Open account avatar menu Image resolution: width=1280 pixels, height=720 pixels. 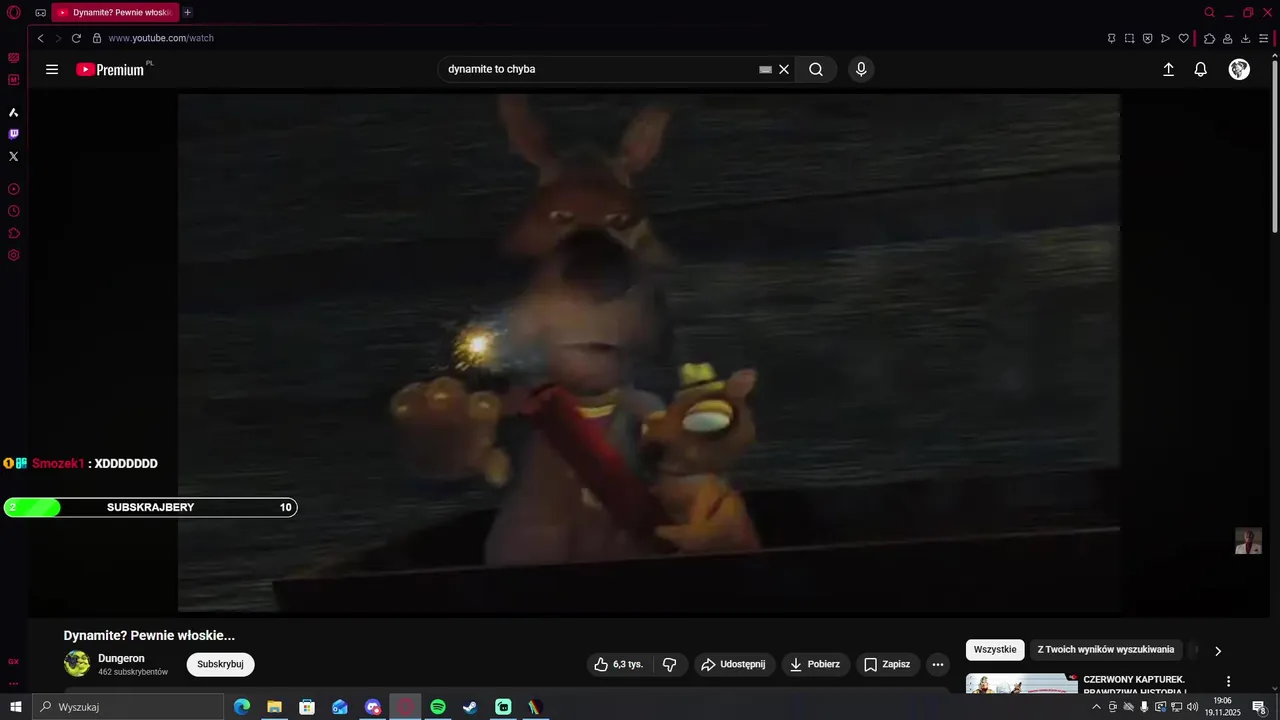click(x=1239, y=69)
